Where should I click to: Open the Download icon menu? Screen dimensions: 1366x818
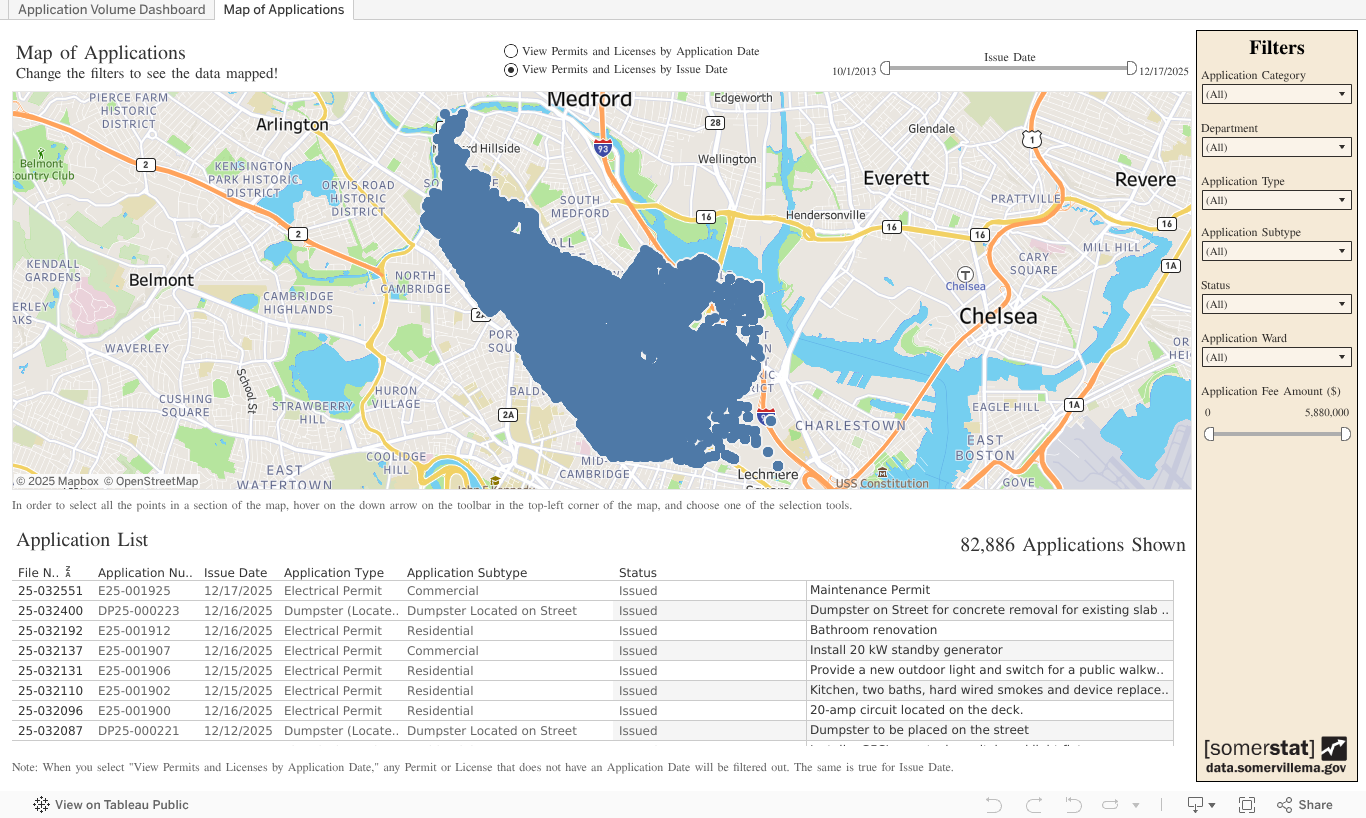click(1200, 805)
